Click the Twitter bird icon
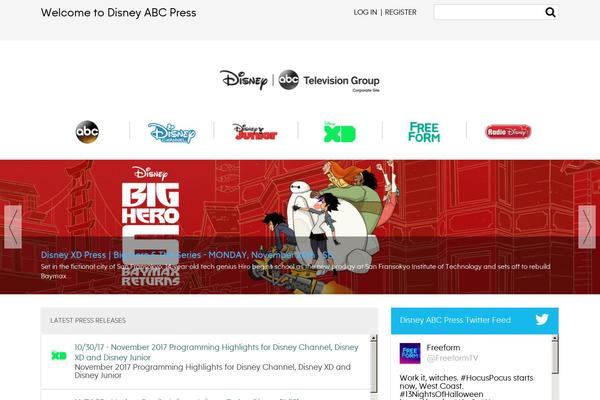Screen dimensions: 600x400 [x=542, y=320]
